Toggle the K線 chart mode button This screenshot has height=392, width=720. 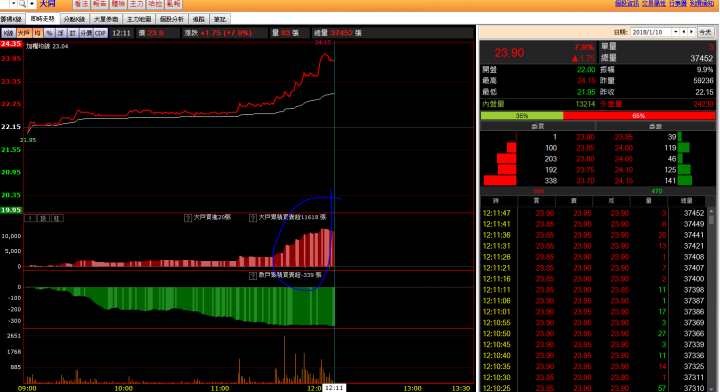tap(8, 33)
